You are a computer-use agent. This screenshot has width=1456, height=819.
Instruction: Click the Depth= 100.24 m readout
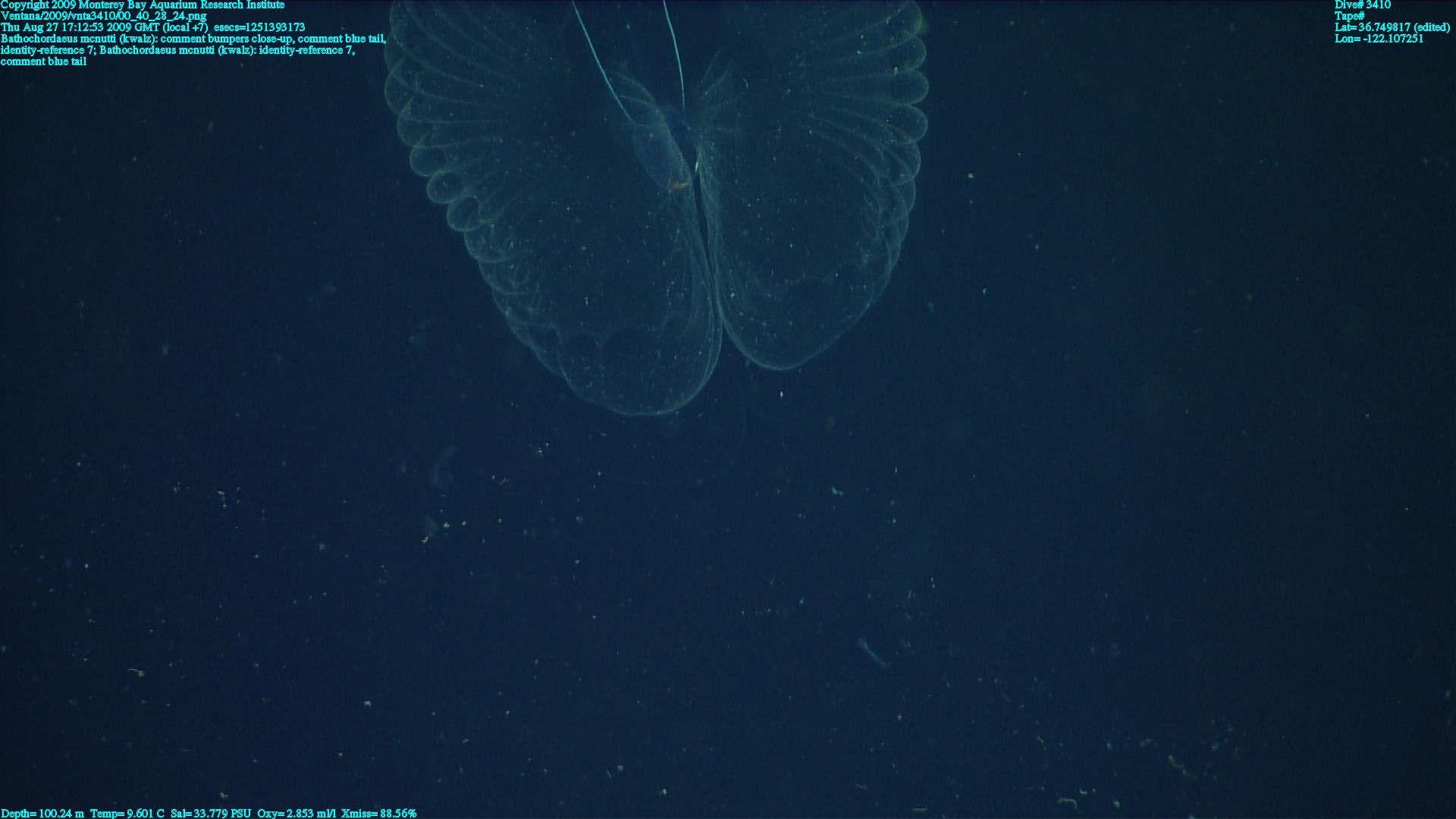(42, 813)
